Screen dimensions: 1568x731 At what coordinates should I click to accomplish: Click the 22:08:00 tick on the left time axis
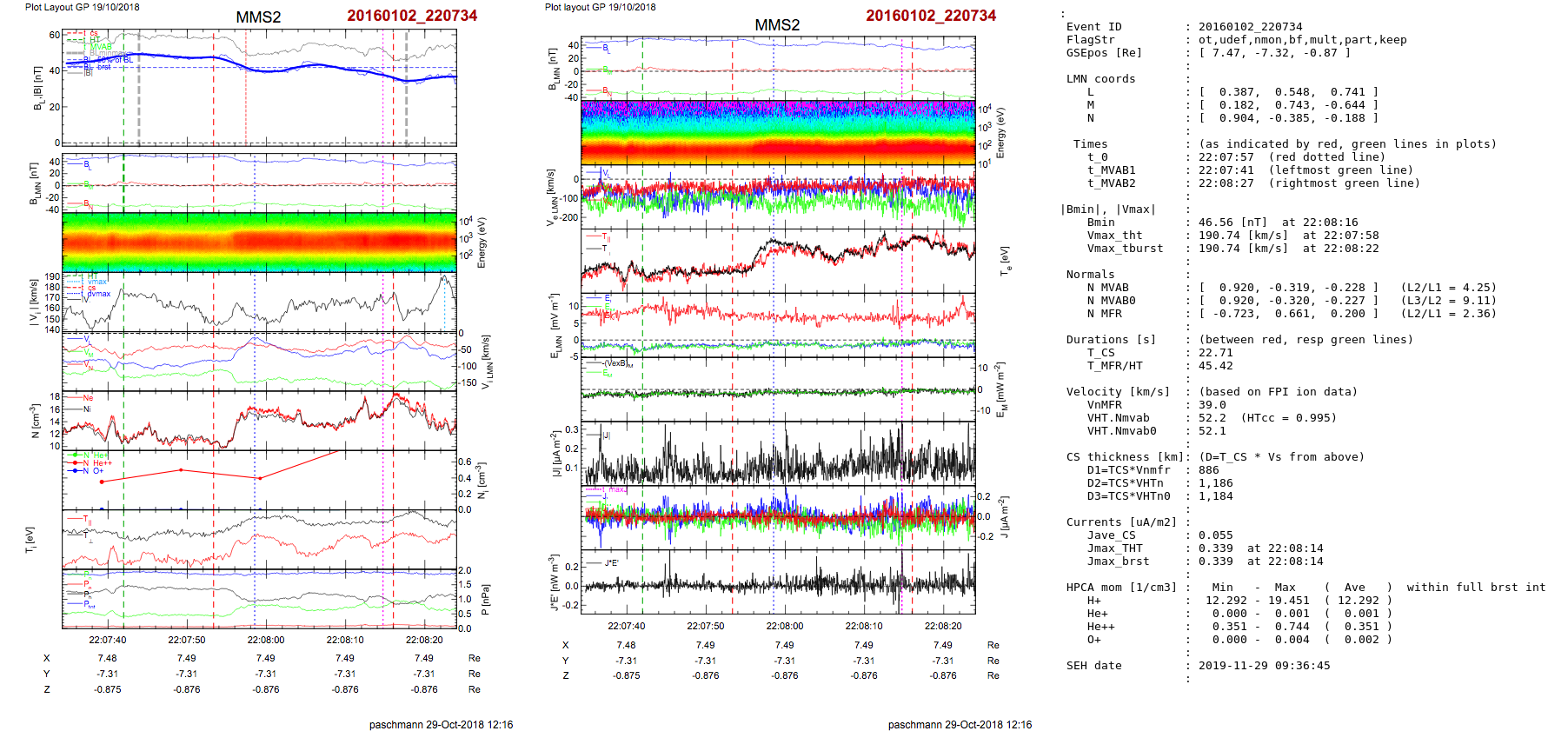click(x=265, y=640)
